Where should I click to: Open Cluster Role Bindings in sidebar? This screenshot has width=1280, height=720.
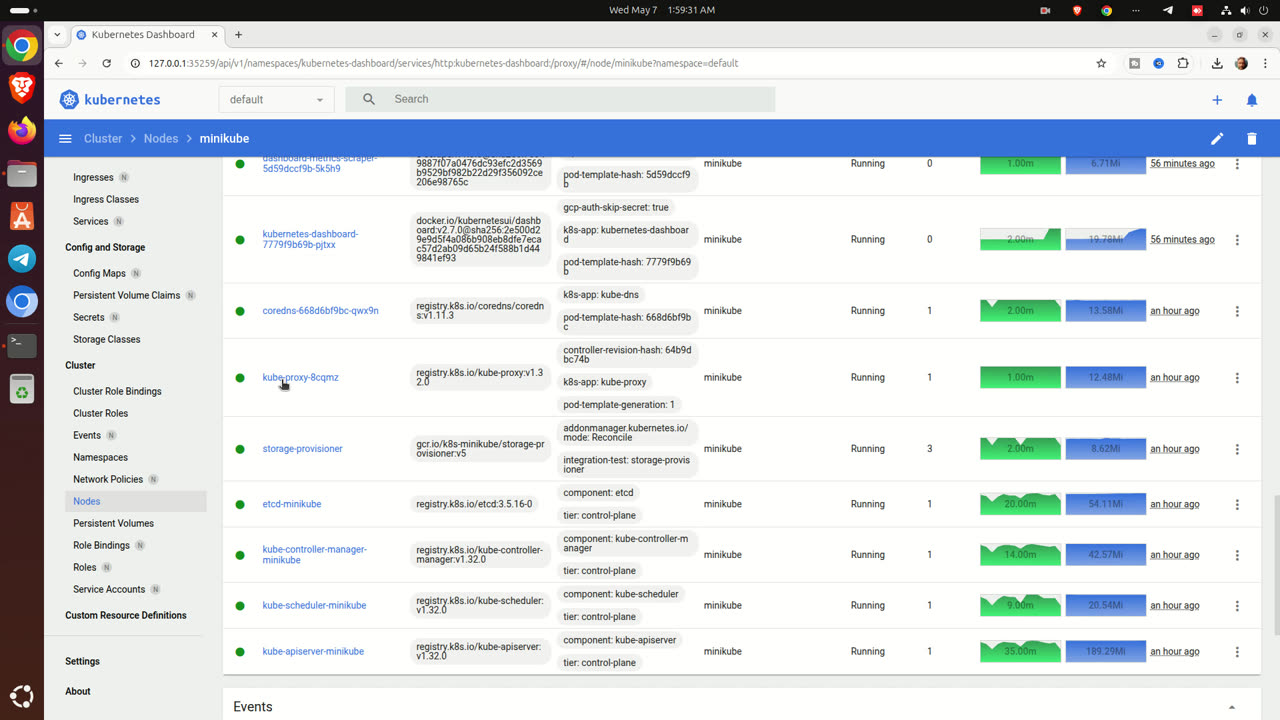(117, 391)
